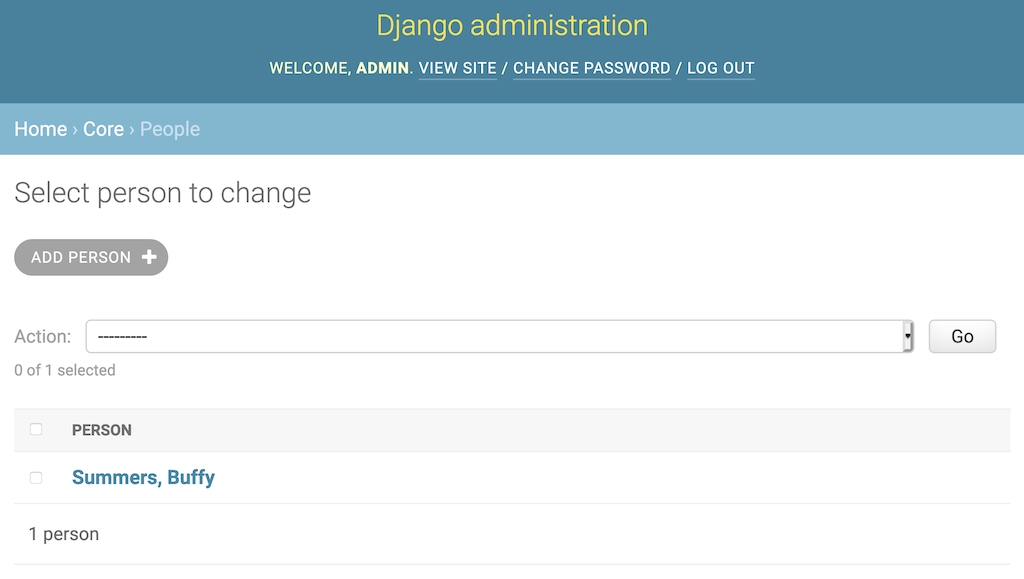This screenshot has height=579, width=1024.
Task: Click the View Site link
Action: click(457, 68)
